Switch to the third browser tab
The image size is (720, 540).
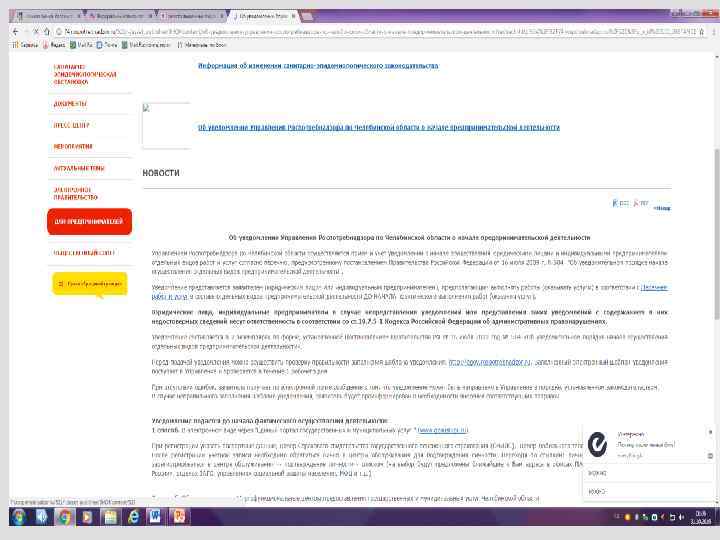click(192, 16)
